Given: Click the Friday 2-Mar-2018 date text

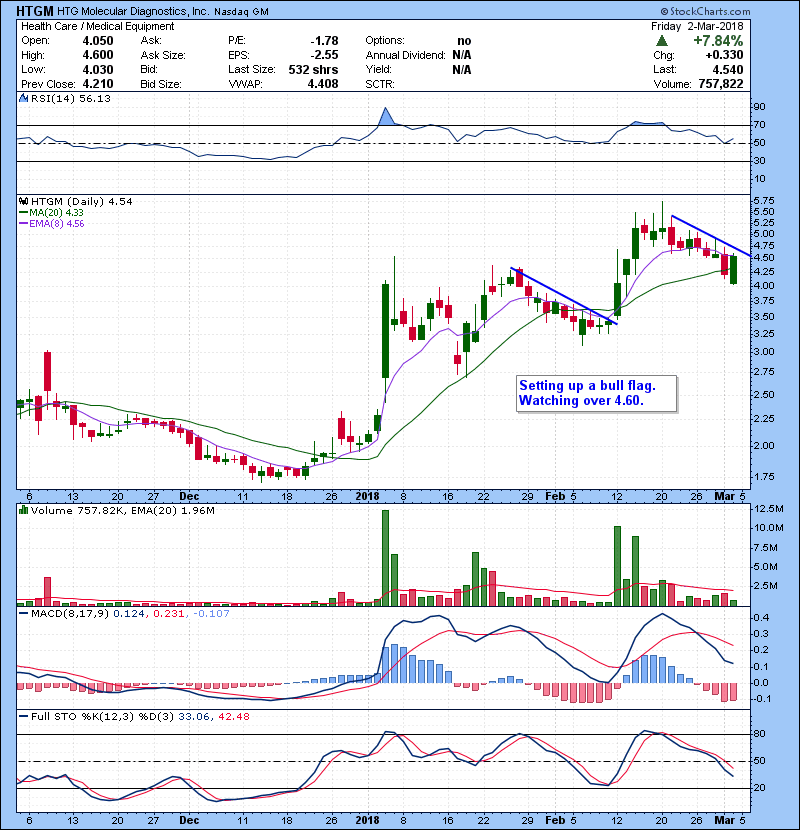Looking at the screenshot, I should click(697, 26).
